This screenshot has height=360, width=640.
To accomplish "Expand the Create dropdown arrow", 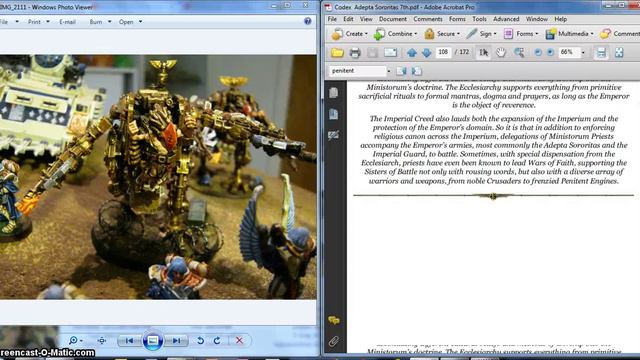I will [366, 34].
